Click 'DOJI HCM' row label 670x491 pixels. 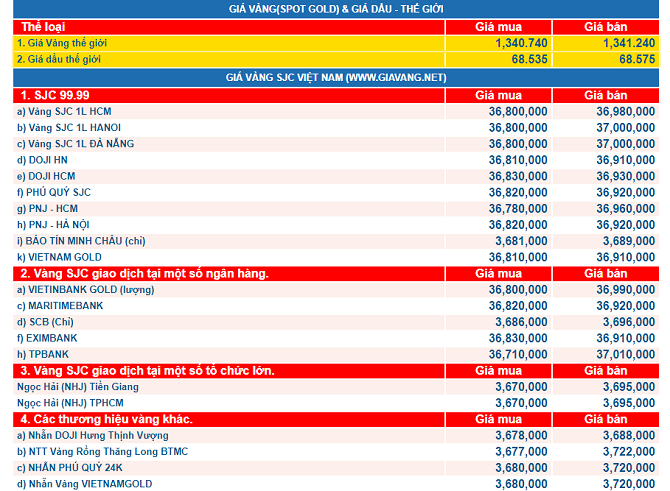click(46, 176)
